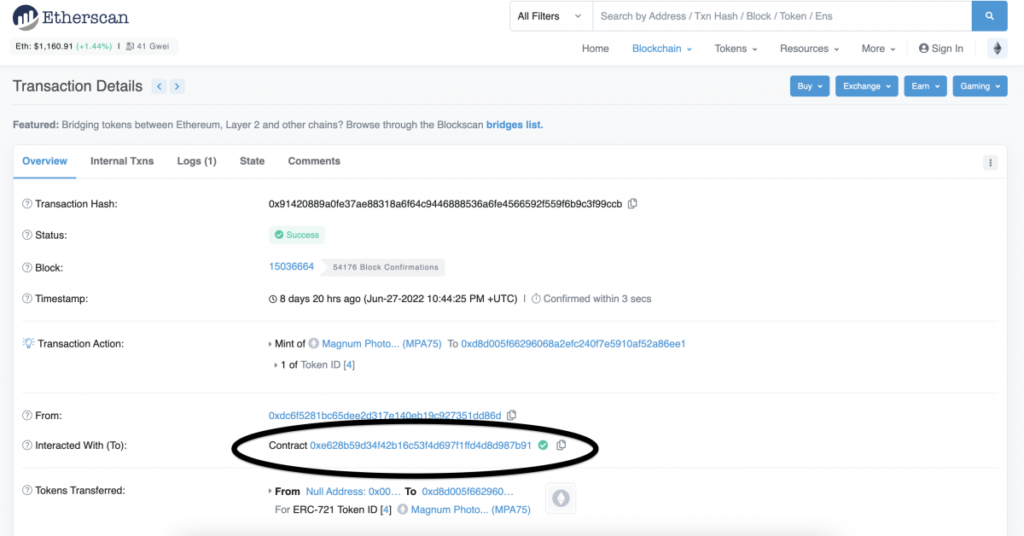Go to next transaction arrow
The height and width of the screenshot is (536, 1024).
click(x=177, y=86)
